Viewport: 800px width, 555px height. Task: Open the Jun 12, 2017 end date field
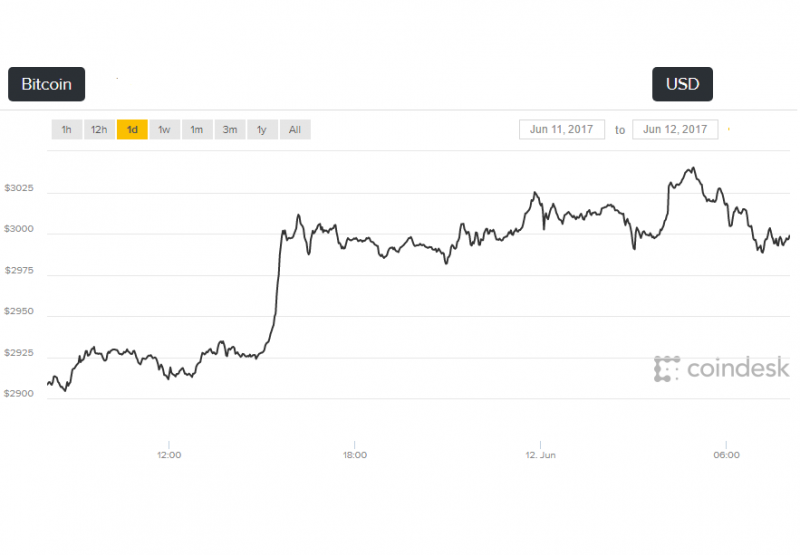click(x=675, y=130)
